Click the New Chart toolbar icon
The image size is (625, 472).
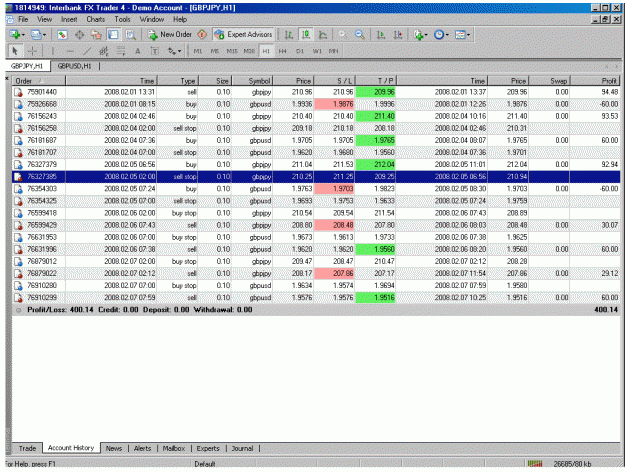15,35
